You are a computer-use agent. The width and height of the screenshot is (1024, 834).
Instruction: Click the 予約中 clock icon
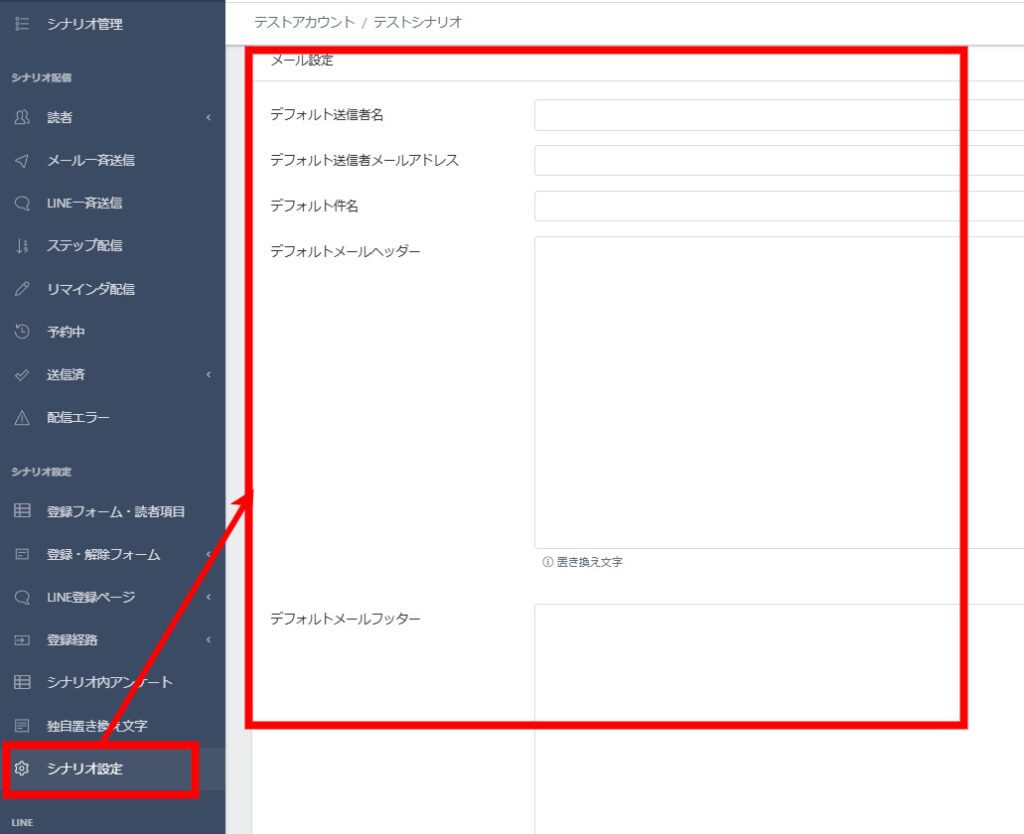click(x=22, y=332)
